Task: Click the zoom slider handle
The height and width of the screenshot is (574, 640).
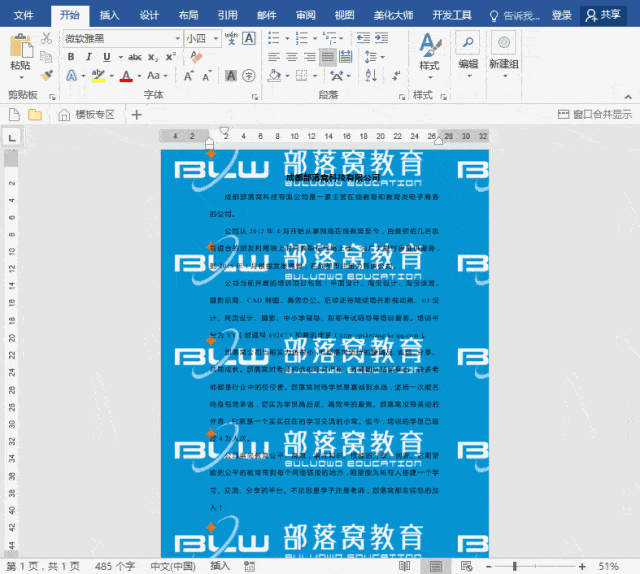Action: (x=515, y=566)
